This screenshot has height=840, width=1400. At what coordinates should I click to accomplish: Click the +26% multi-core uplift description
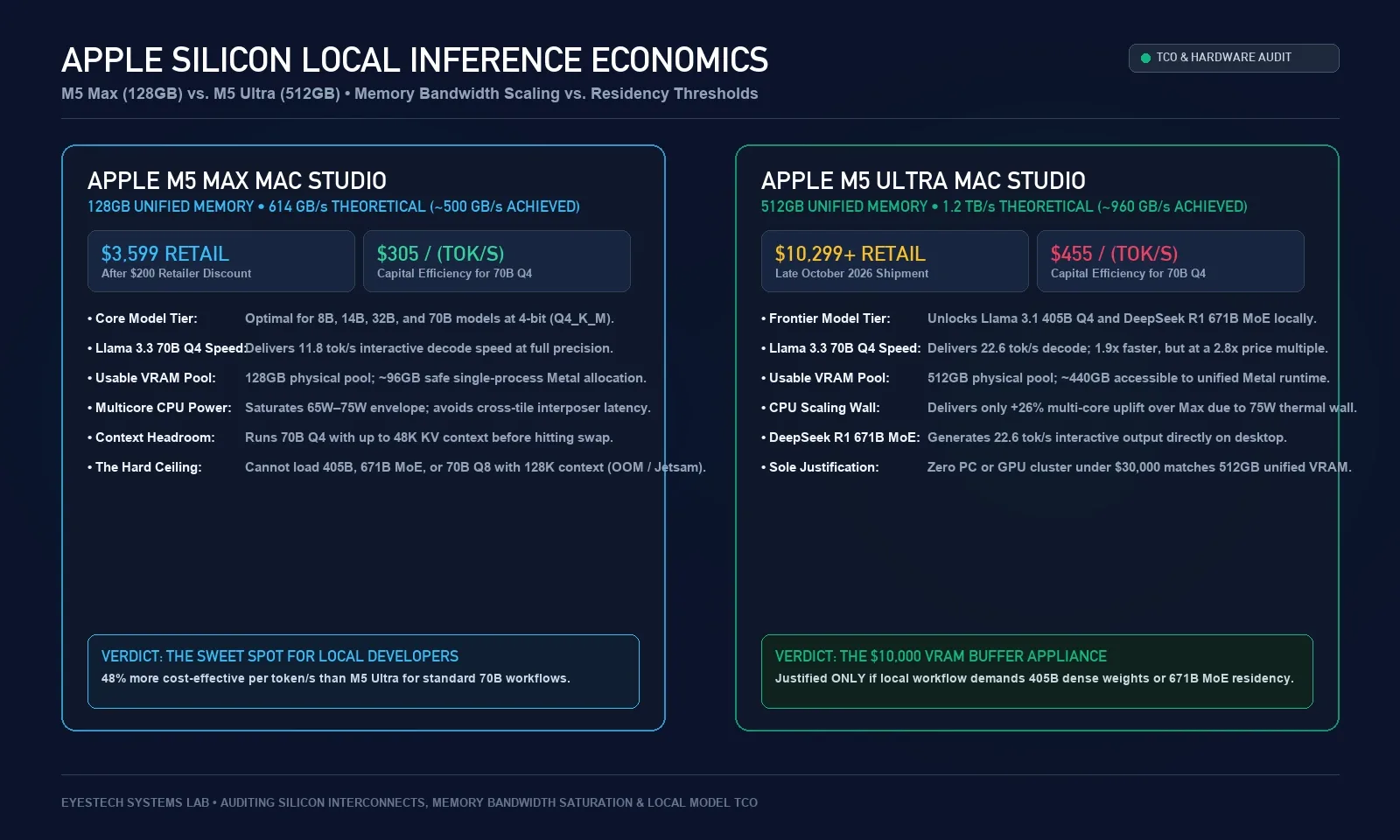tap(1142, 408)
